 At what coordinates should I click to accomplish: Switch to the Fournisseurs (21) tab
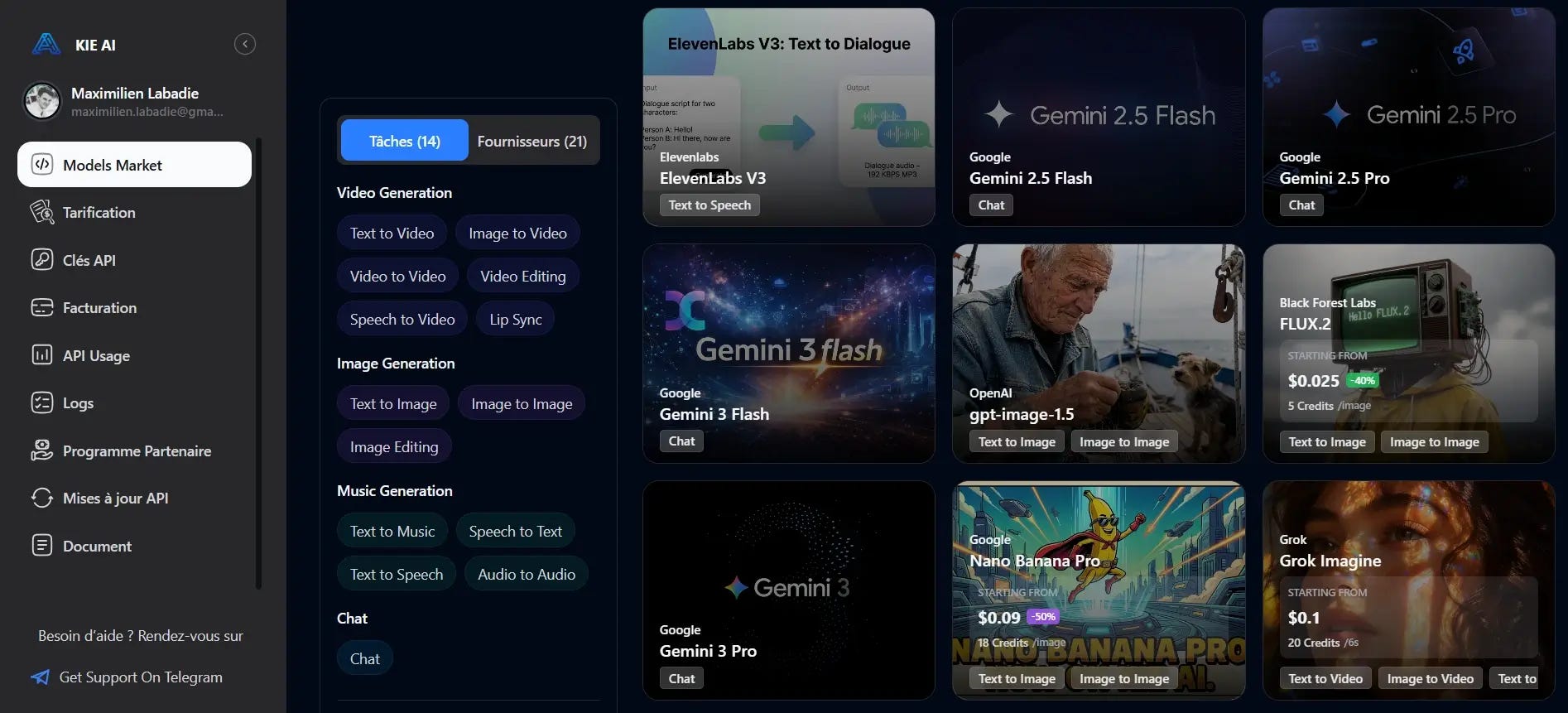[x=532, y=141]
